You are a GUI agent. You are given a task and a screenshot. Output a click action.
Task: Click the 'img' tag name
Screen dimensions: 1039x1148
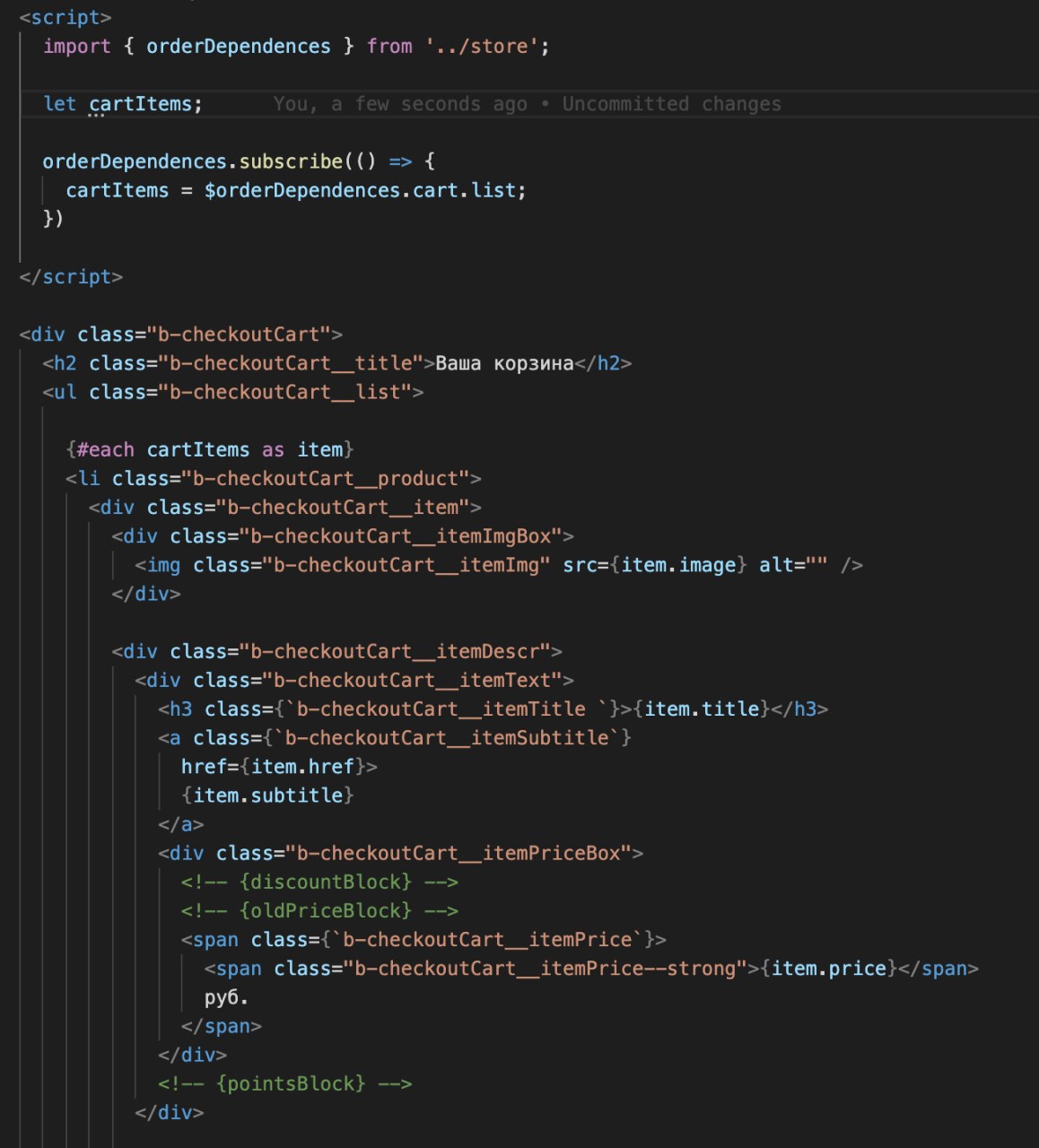163,564
